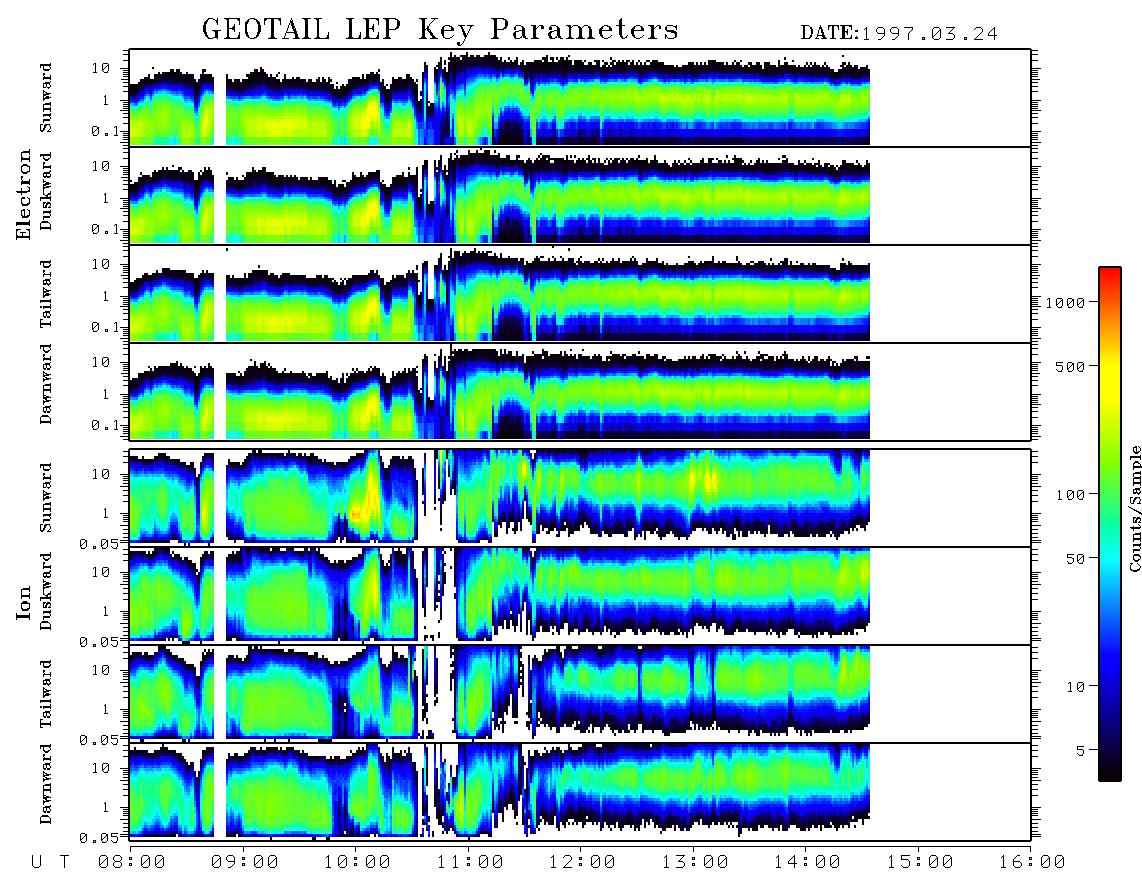The width and height of the screenshot is (1142, 880).
Task: Click the 14:00 time tick label
Action: (807, 863)
